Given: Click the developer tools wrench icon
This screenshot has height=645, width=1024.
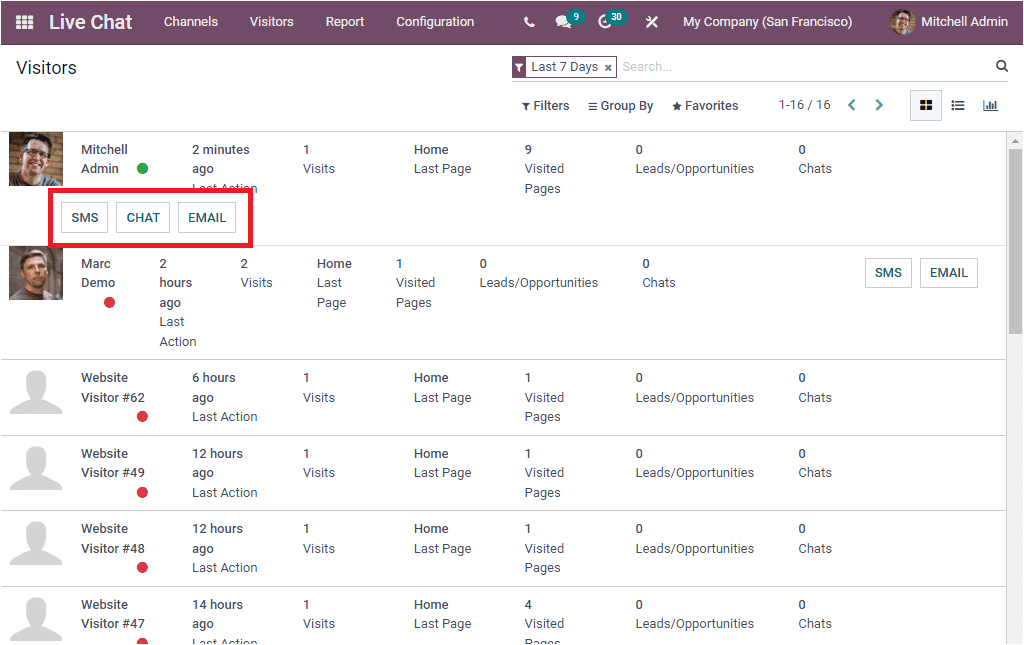Looking at the screenshot, I should coord(651,21).
